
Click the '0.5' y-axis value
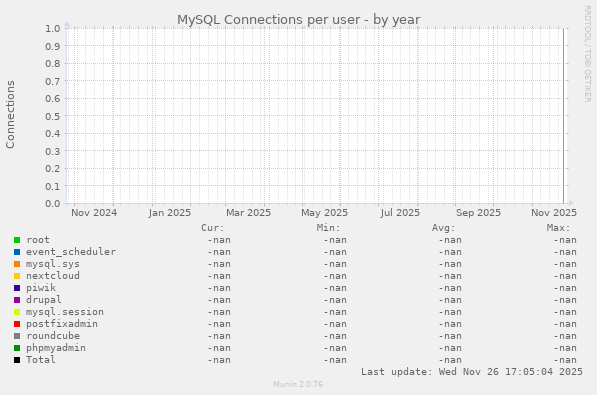click(53, 116)
